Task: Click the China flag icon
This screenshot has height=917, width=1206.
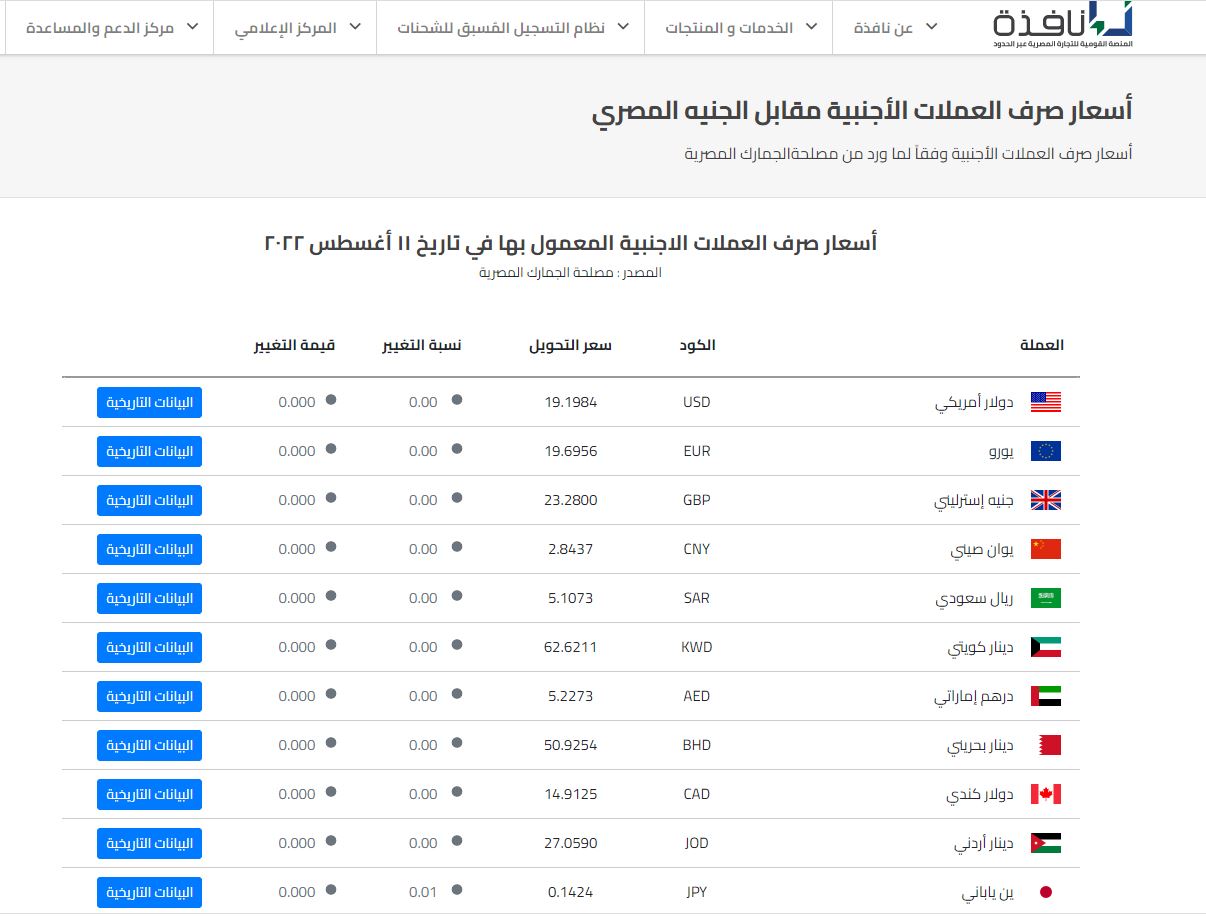Action: point(1045,549)
